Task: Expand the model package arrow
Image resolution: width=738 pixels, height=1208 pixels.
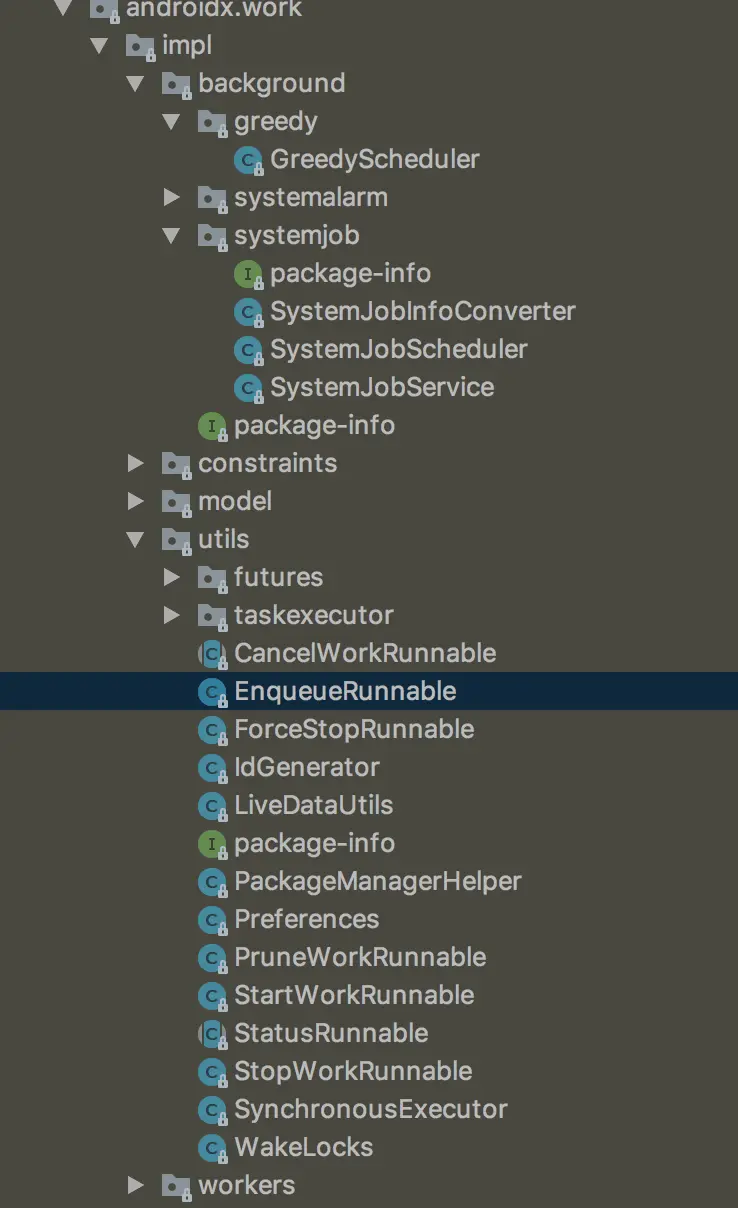Action: [136, 502]
